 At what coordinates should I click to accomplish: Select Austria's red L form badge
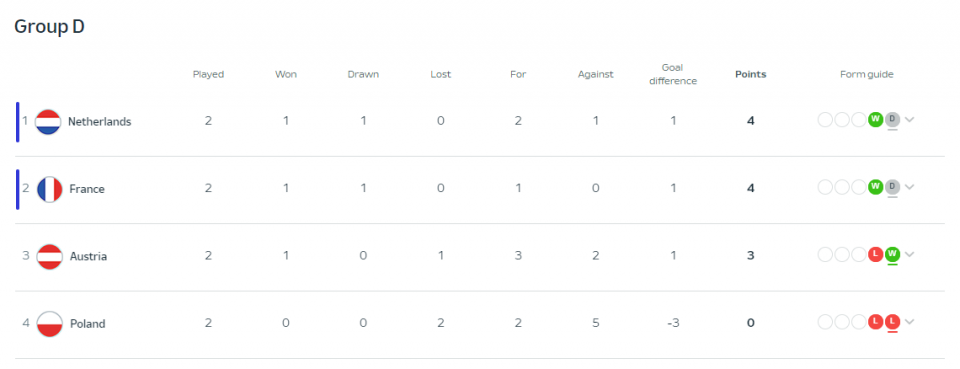[x=876, y=254]
